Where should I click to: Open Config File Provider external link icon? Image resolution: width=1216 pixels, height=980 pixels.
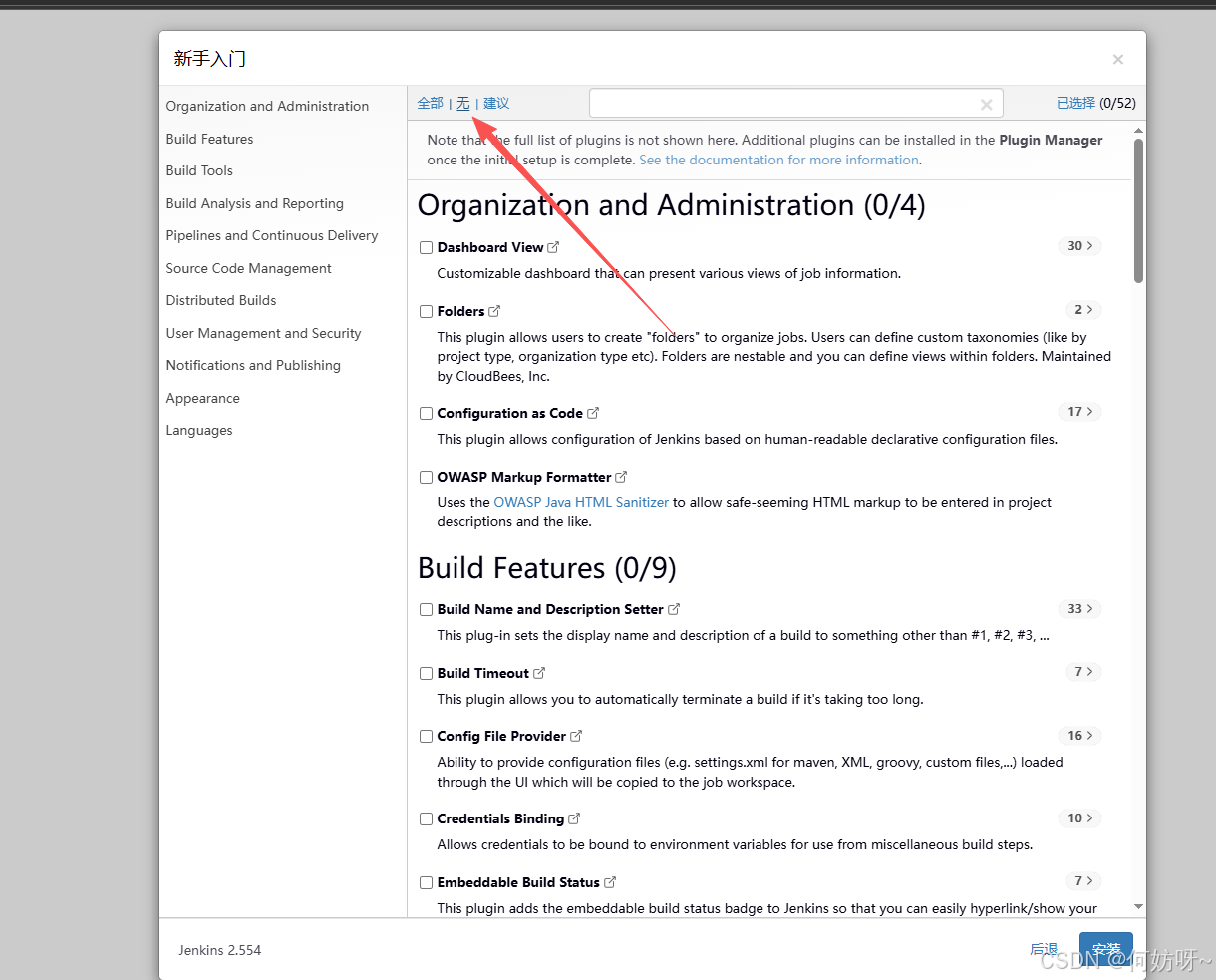coord(576,736)
